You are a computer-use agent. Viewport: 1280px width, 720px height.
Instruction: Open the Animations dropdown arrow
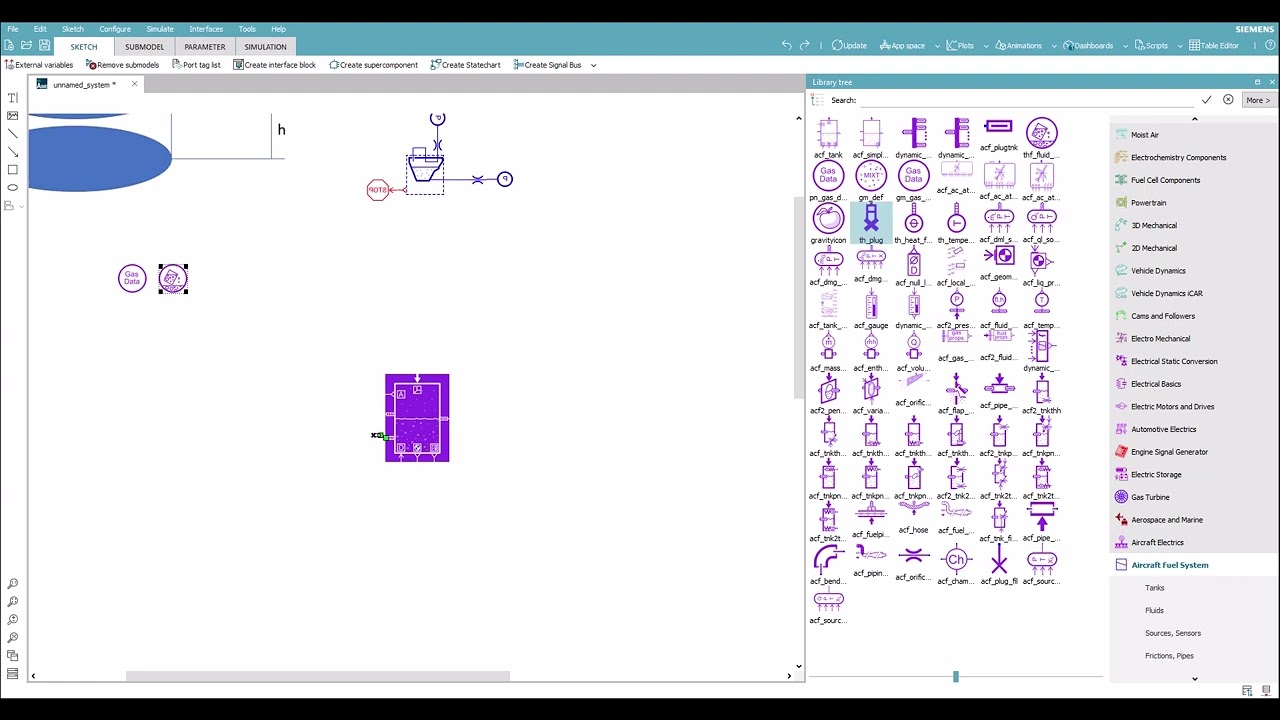(x=1054, y=46)
